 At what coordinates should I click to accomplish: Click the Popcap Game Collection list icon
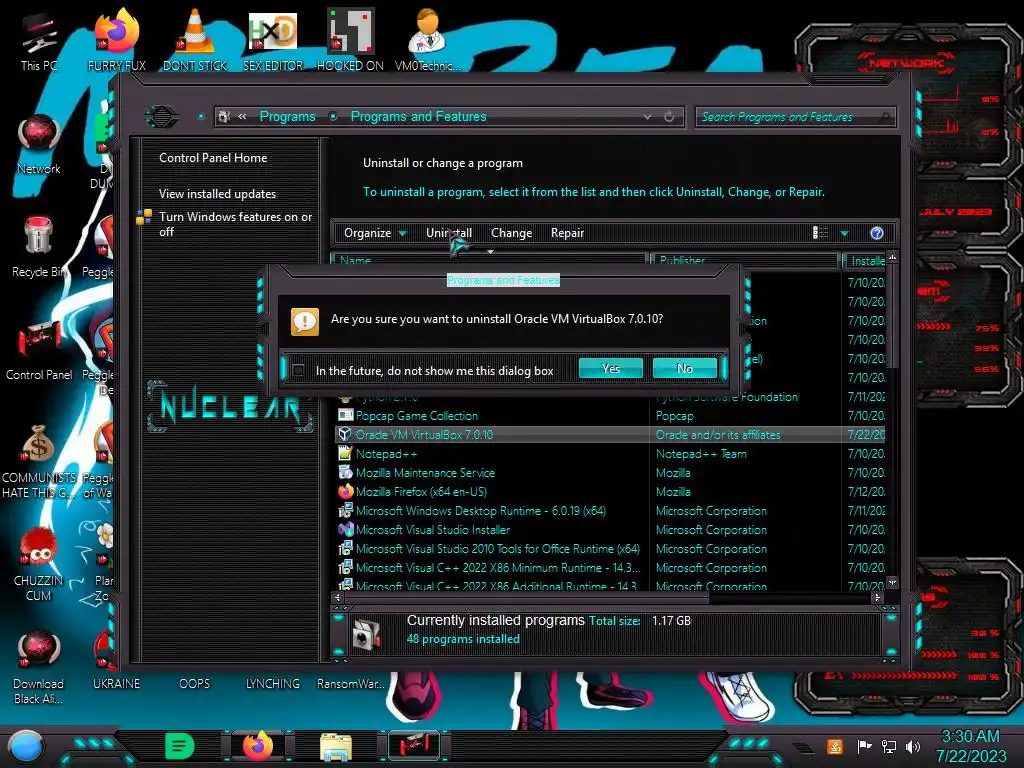[x=345, y=415]
